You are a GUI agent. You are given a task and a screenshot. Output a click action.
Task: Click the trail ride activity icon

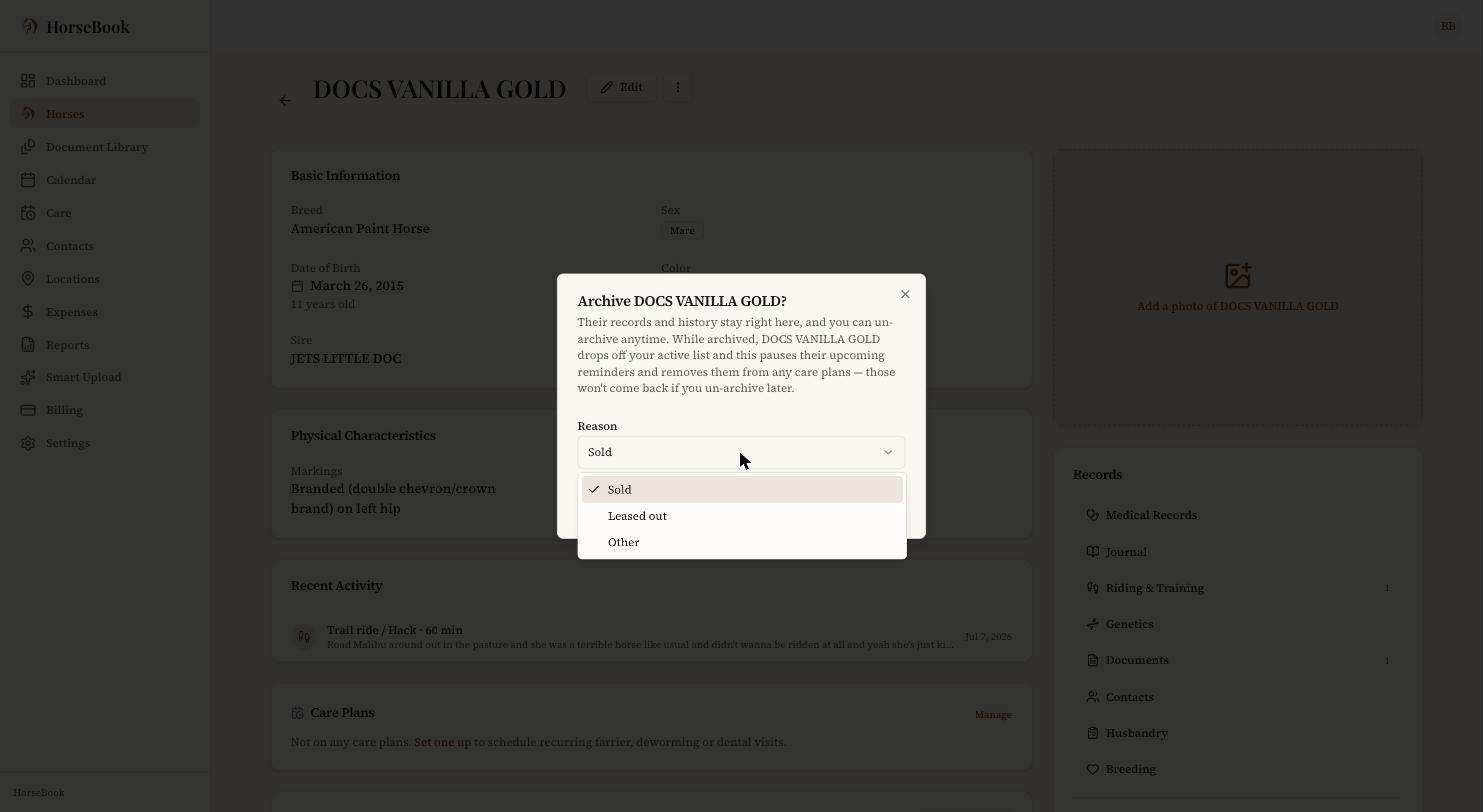[303, 637]
